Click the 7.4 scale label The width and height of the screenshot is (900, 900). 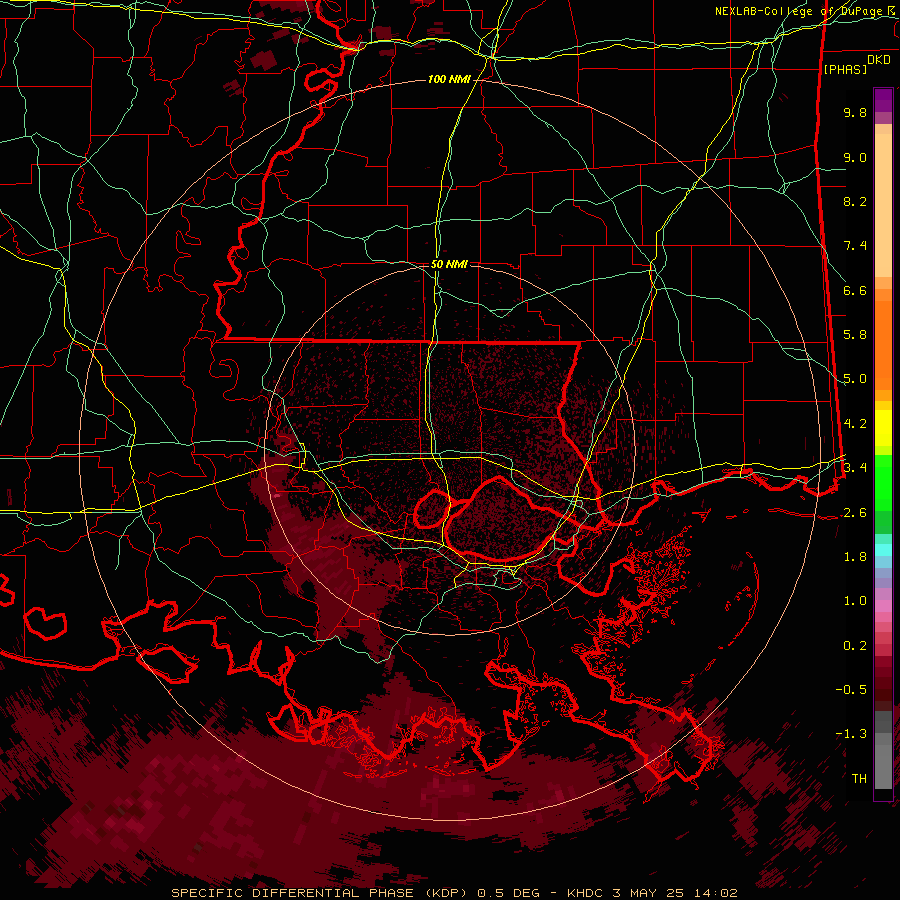coord(855,246)
